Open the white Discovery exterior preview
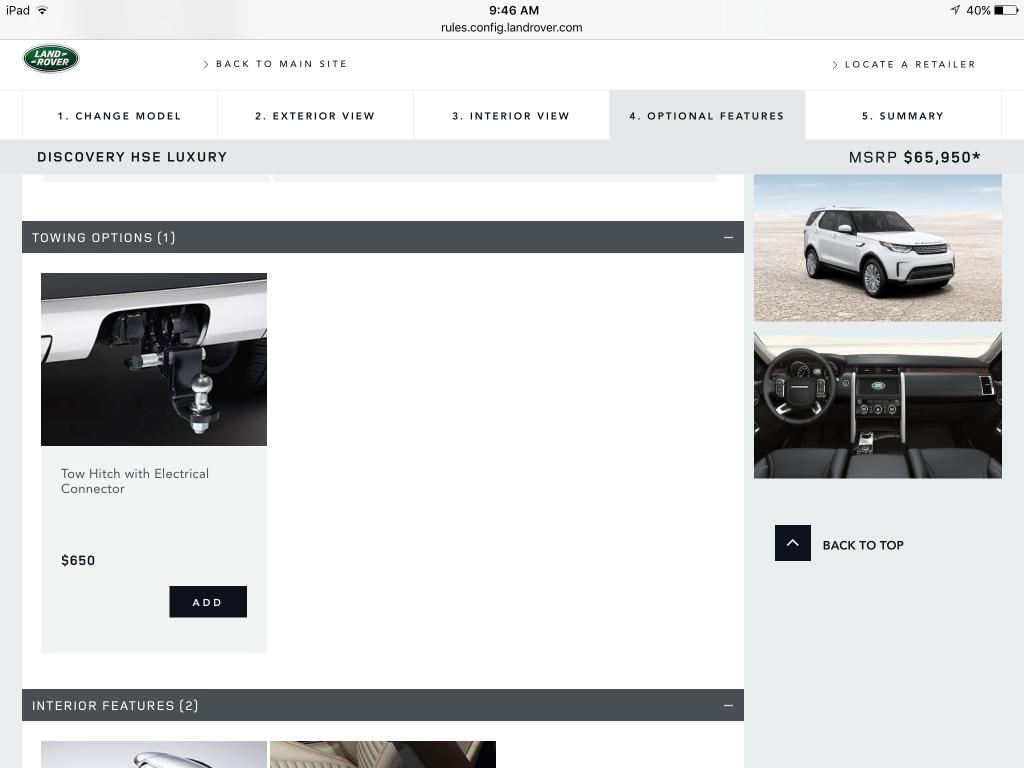This screenshot has width=1024, height=768. (877, 248)
